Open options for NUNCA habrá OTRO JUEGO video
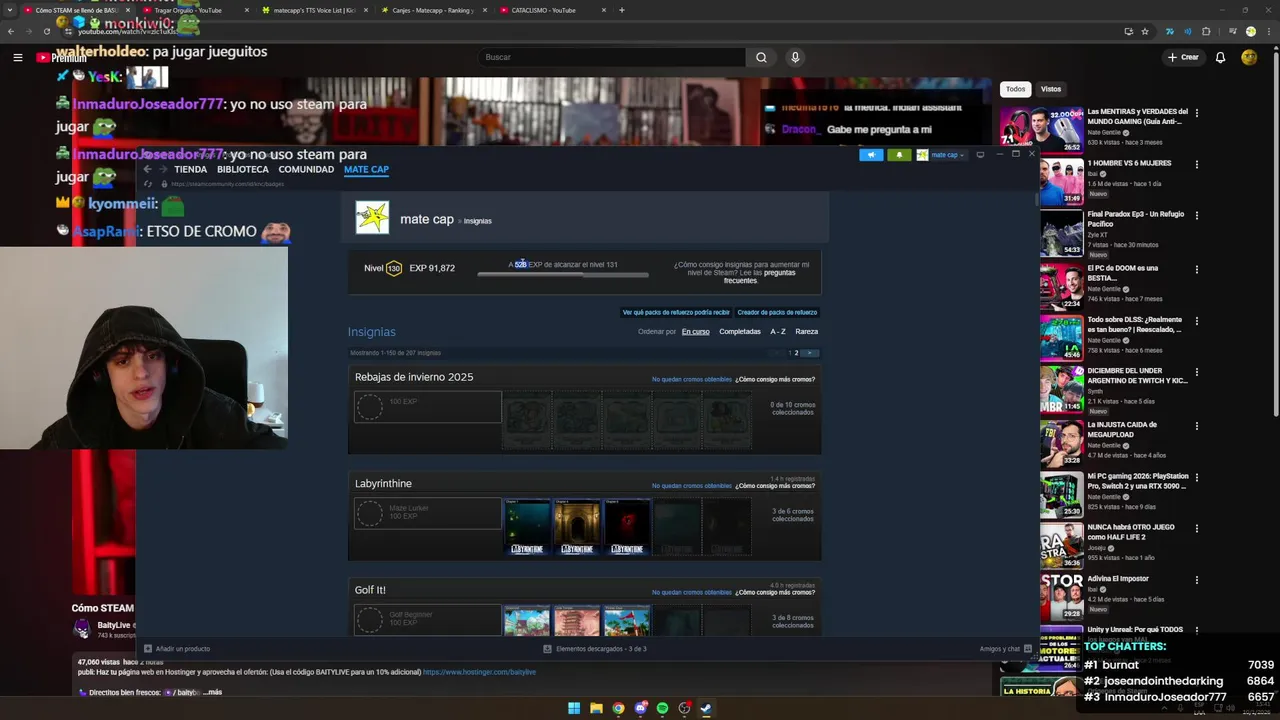Screen dimensions: 1280x720 (1196, 528)
